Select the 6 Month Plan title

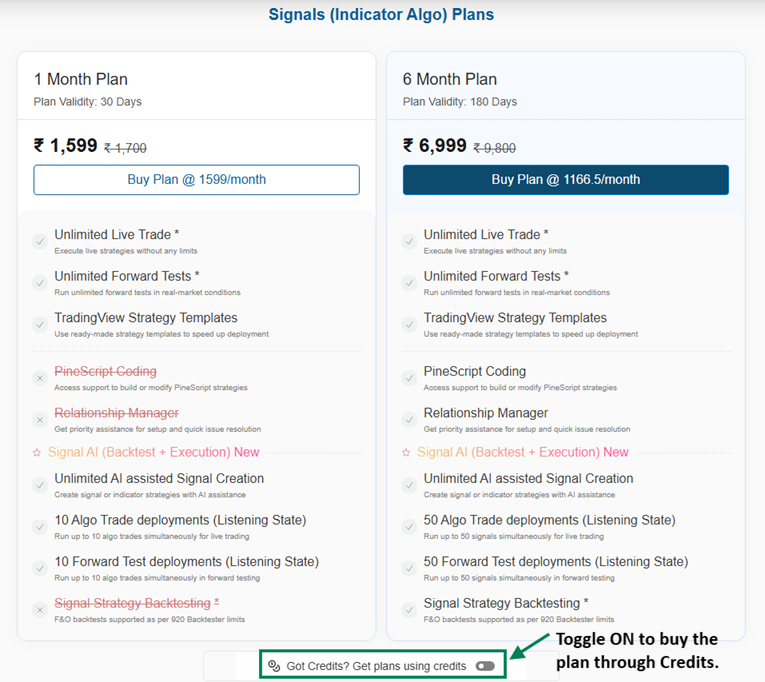(x=450, y=79)
